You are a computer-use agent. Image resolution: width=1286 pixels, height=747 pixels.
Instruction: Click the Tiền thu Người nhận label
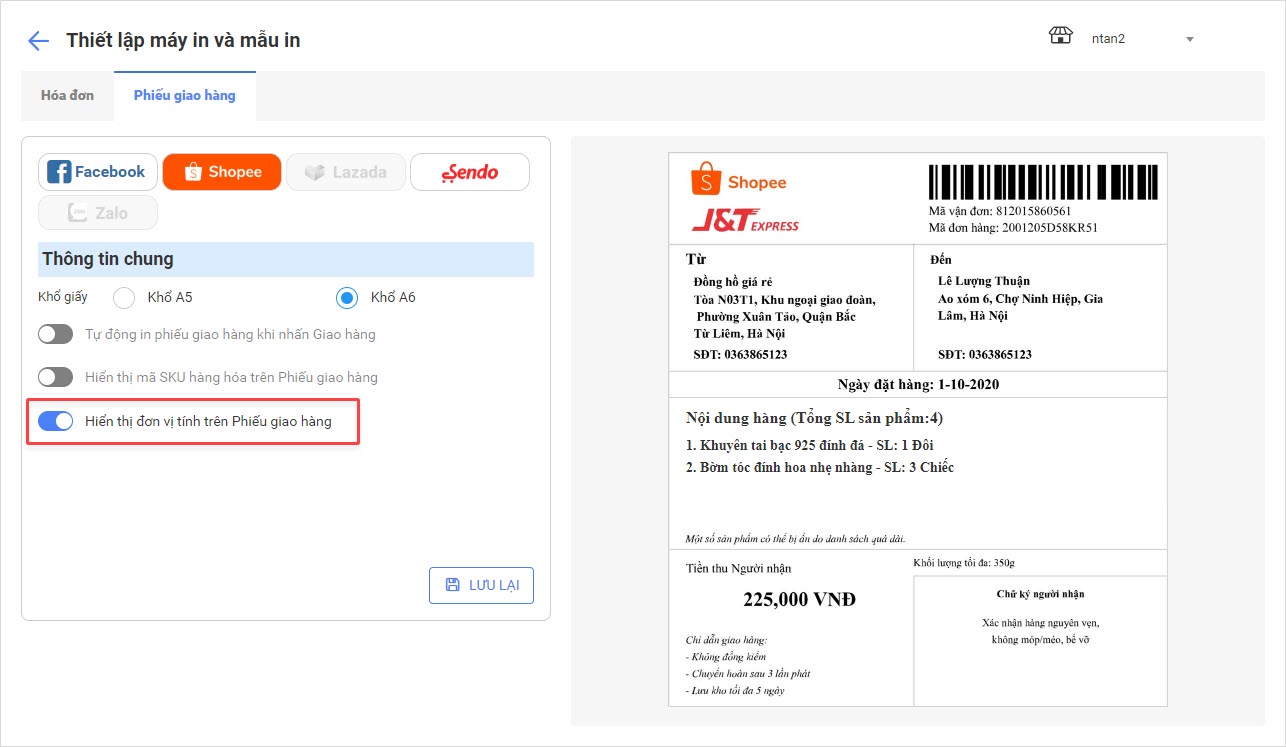(x=738, y=568)
